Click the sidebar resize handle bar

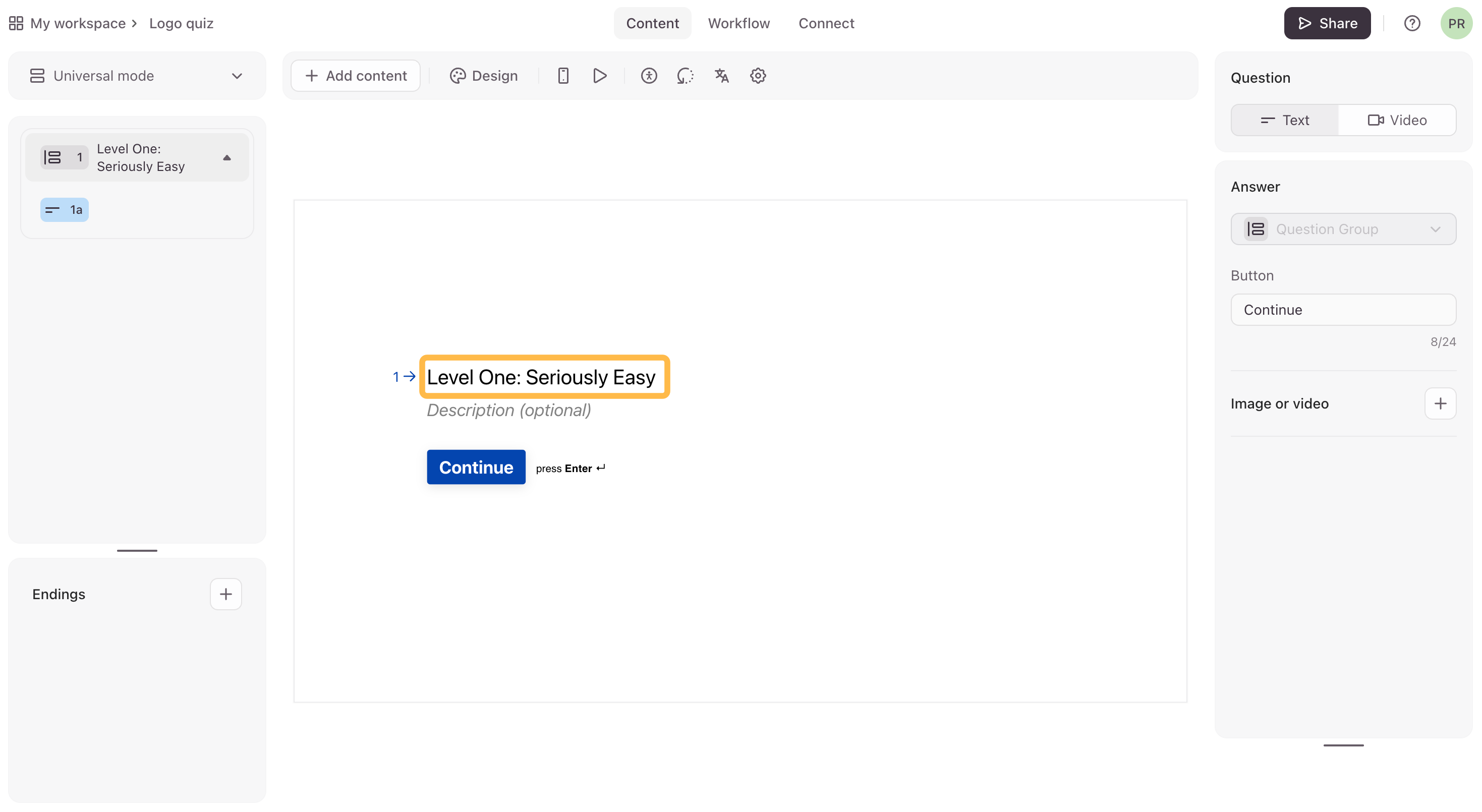click(137, 551)
